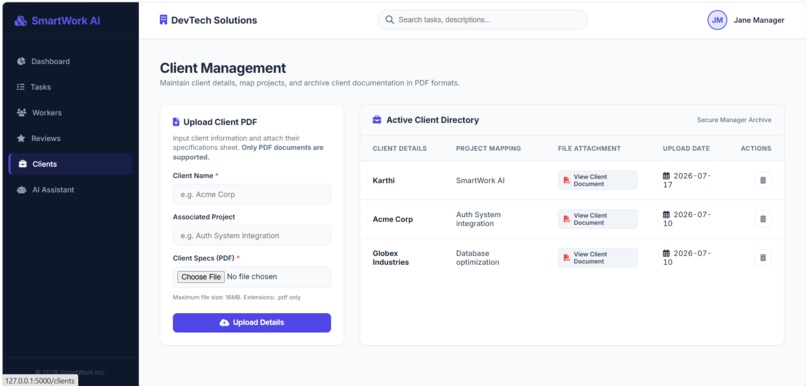Click the DevTech Solutions building icon

163,20
